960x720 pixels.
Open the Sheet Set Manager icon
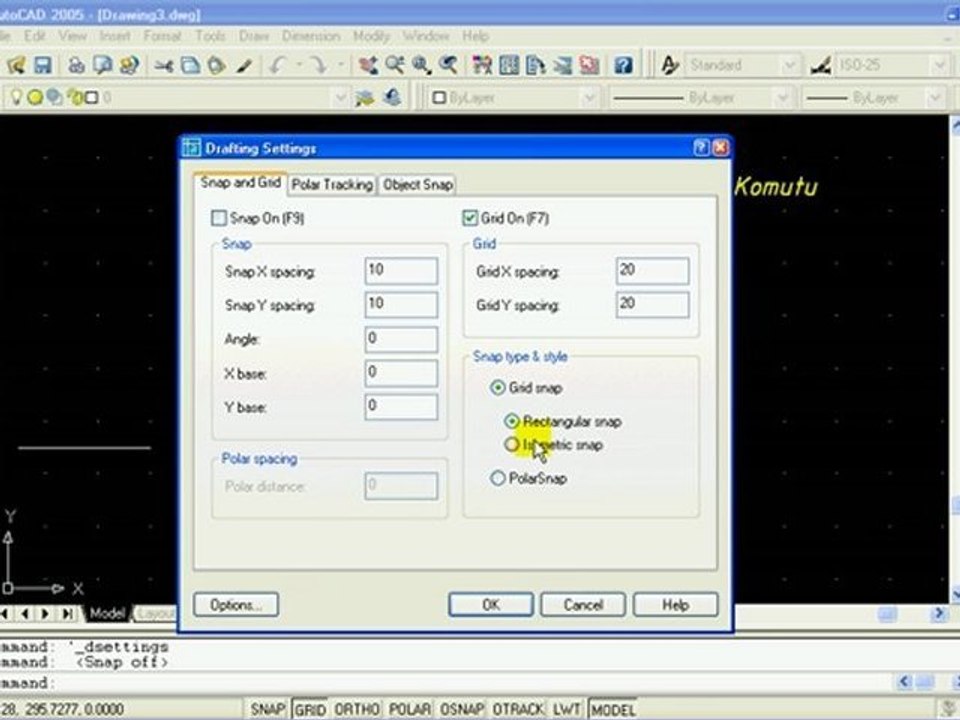pos(562,64)
